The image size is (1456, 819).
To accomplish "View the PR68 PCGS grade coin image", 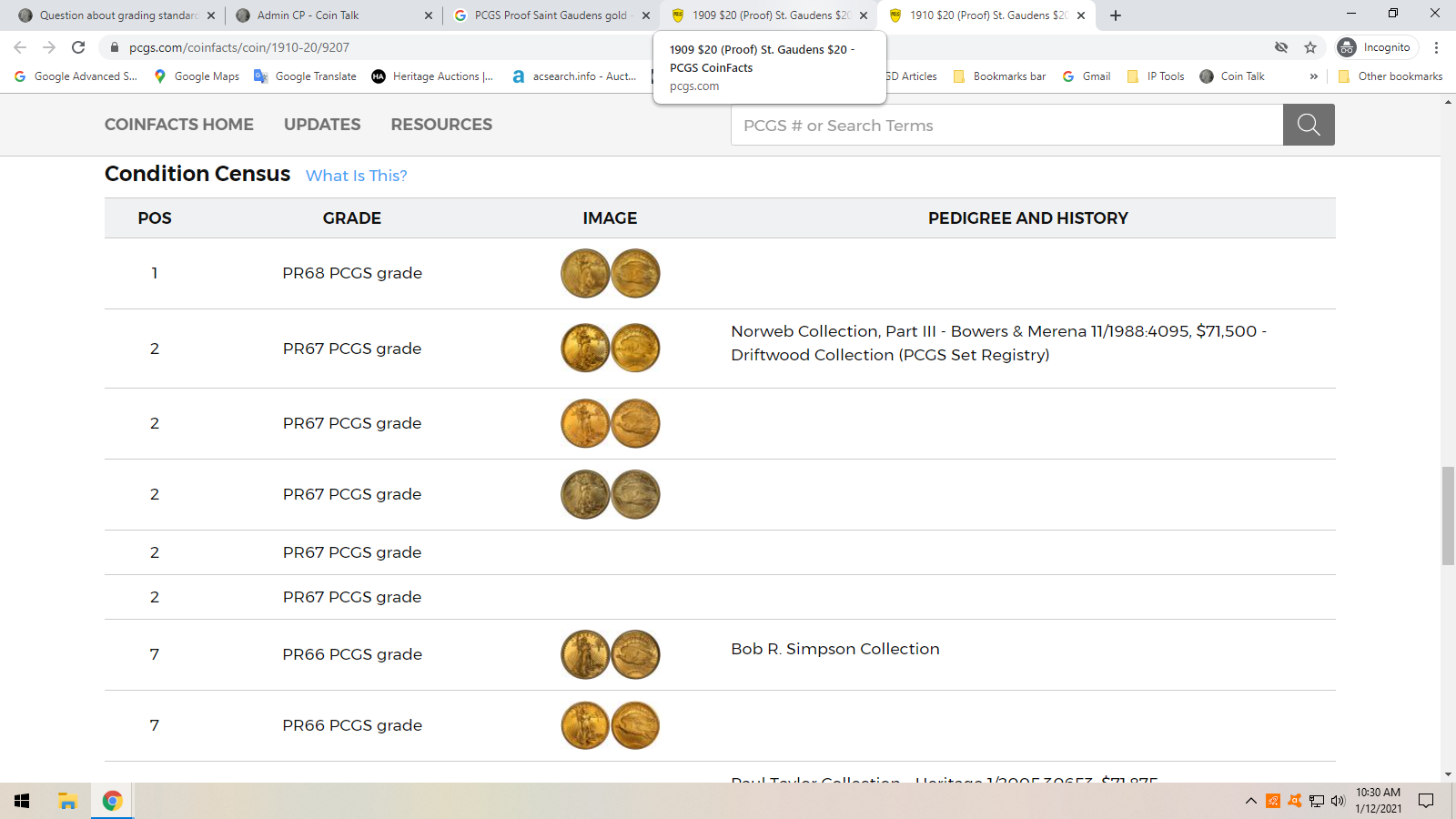I will point(610,273).
